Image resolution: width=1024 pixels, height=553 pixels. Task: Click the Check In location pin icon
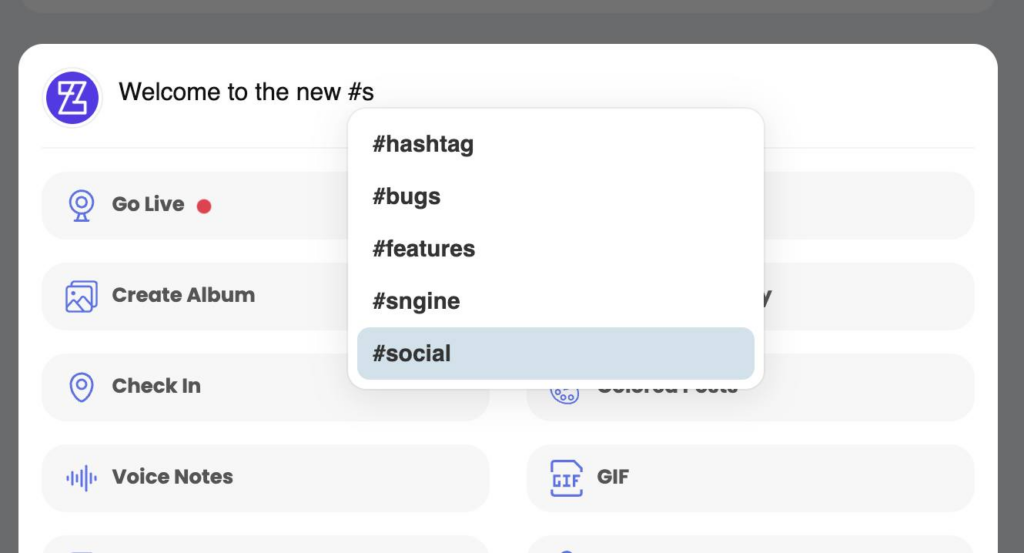(x=81, y=387)
